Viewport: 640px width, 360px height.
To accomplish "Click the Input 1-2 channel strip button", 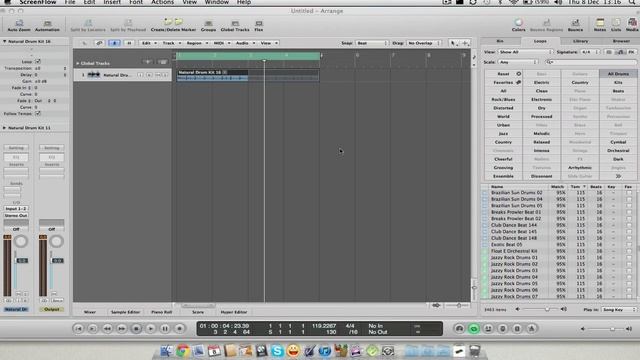I will [16, 209].
